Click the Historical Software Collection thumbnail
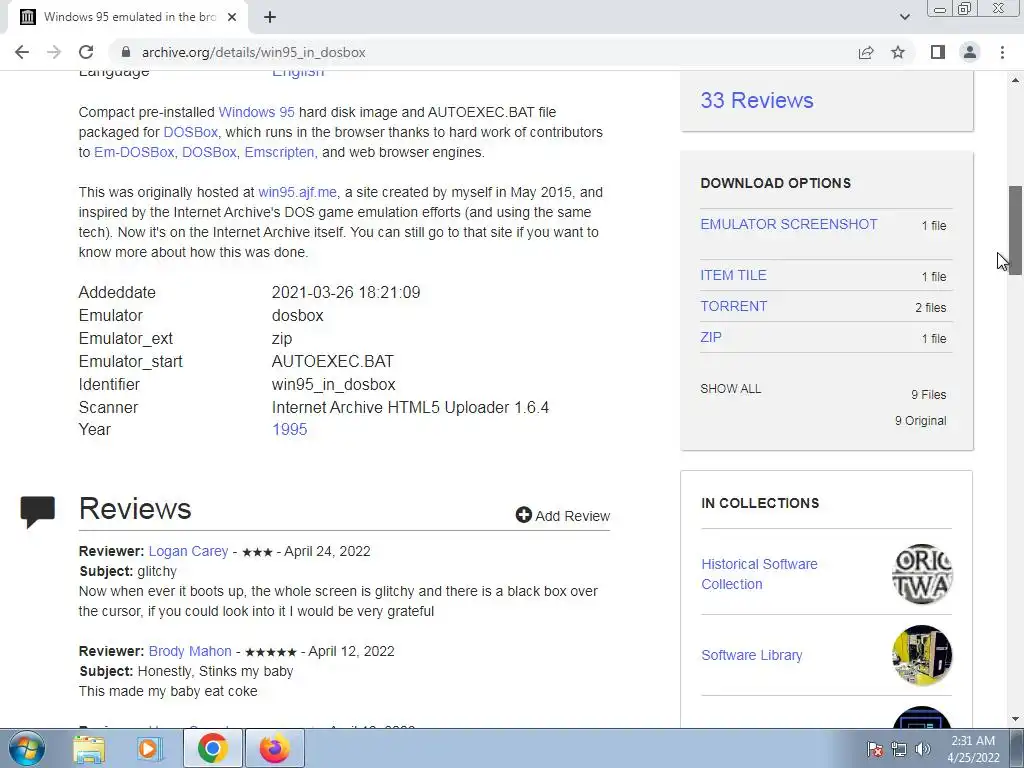Image resolution: width=1024 pixels, height=768 pixels. tap(922, 574)
